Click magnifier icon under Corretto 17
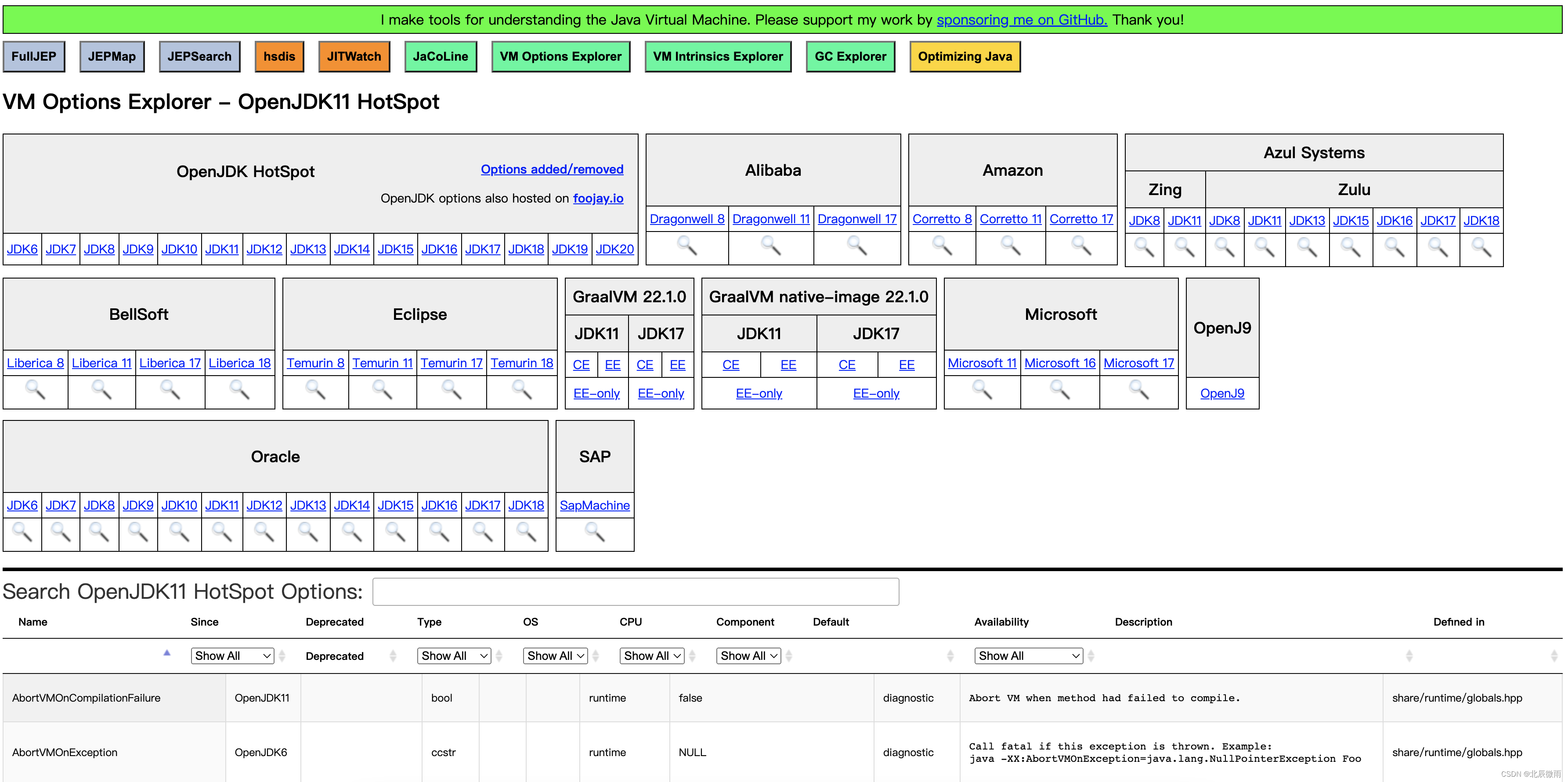 pos(1081,246)
